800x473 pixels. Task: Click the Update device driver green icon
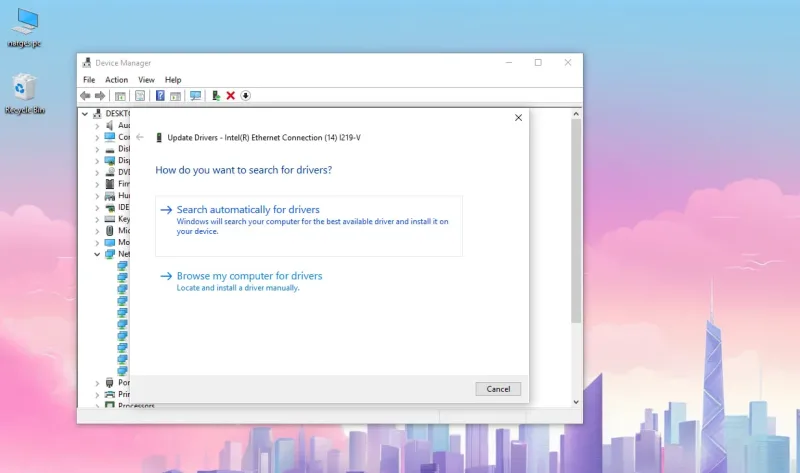[x=216, y=96]
